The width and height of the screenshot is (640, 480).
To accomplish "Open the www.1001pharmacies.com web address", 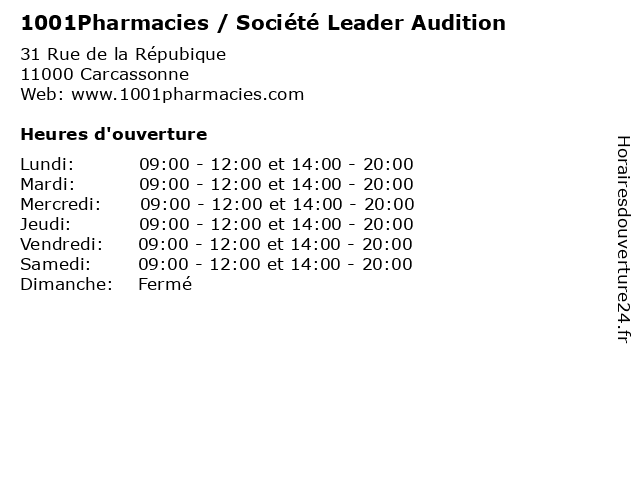I will click(x=188, y=95).
